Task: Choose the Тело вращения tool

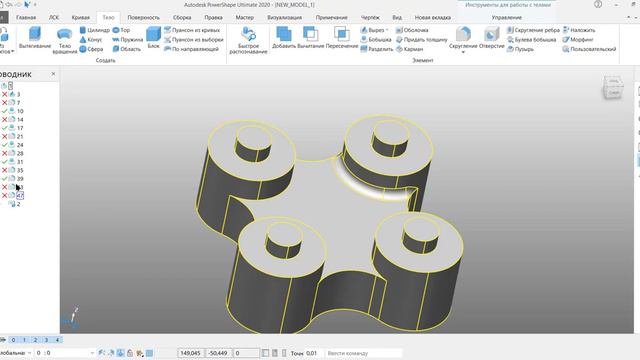Action: 64,41
